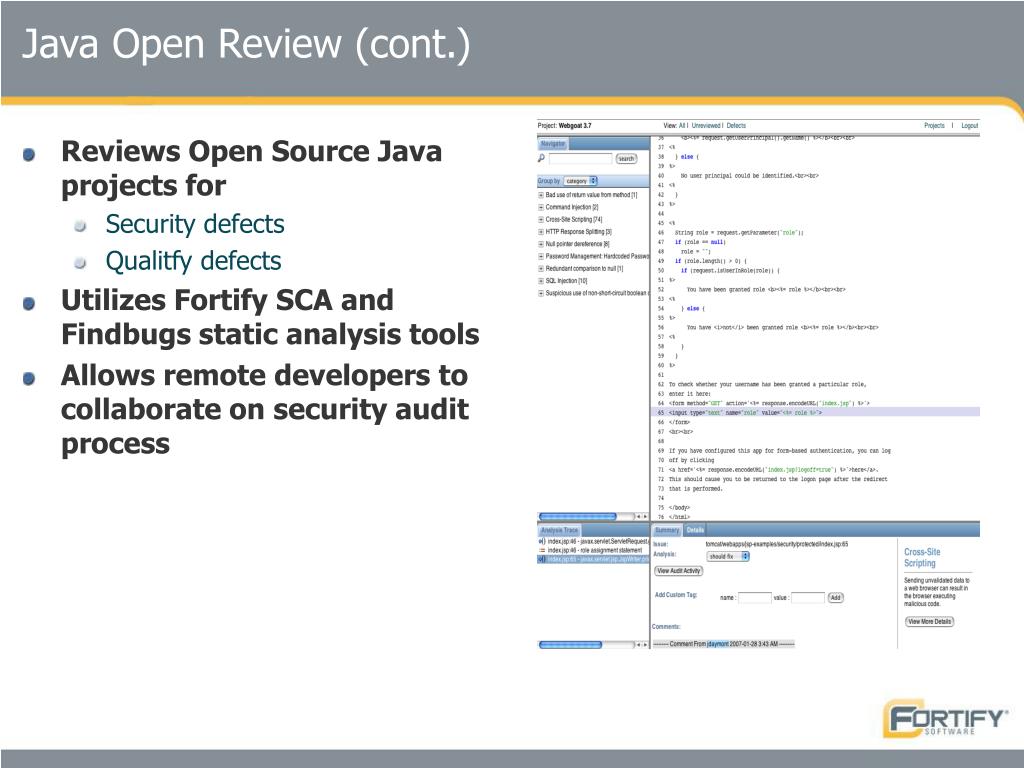Click the Analysis Trace scrollbar left arrow
1024x768 pixels.
(639, 645)
